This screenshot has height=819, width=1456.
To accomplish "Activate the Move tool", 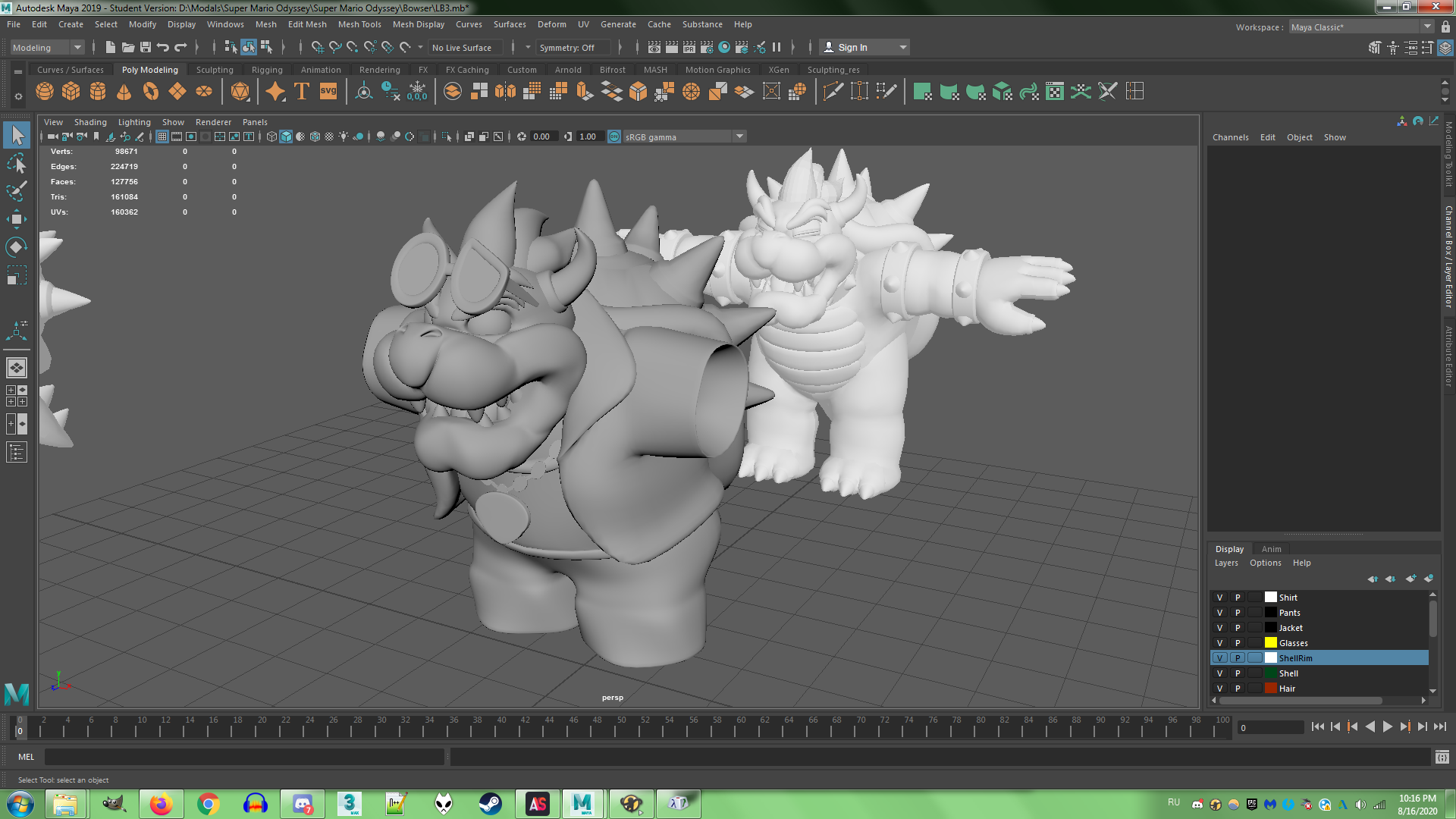I will (x=17, y=219).
